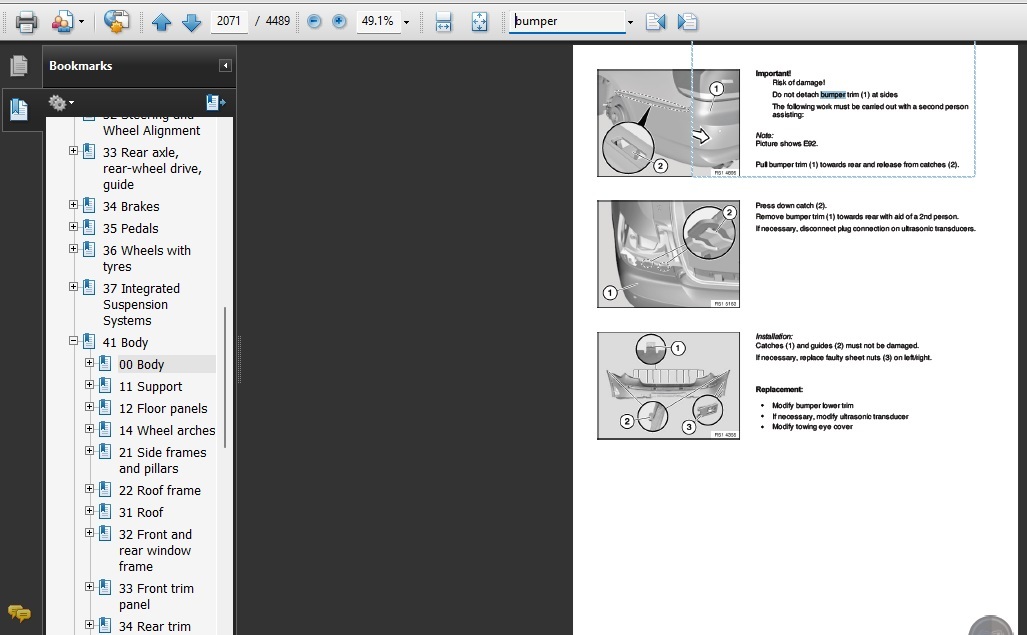The image size is (1027, 635).
Task: Select the 33 Rear axle bookmark text
Action: [x=152, y=168]
